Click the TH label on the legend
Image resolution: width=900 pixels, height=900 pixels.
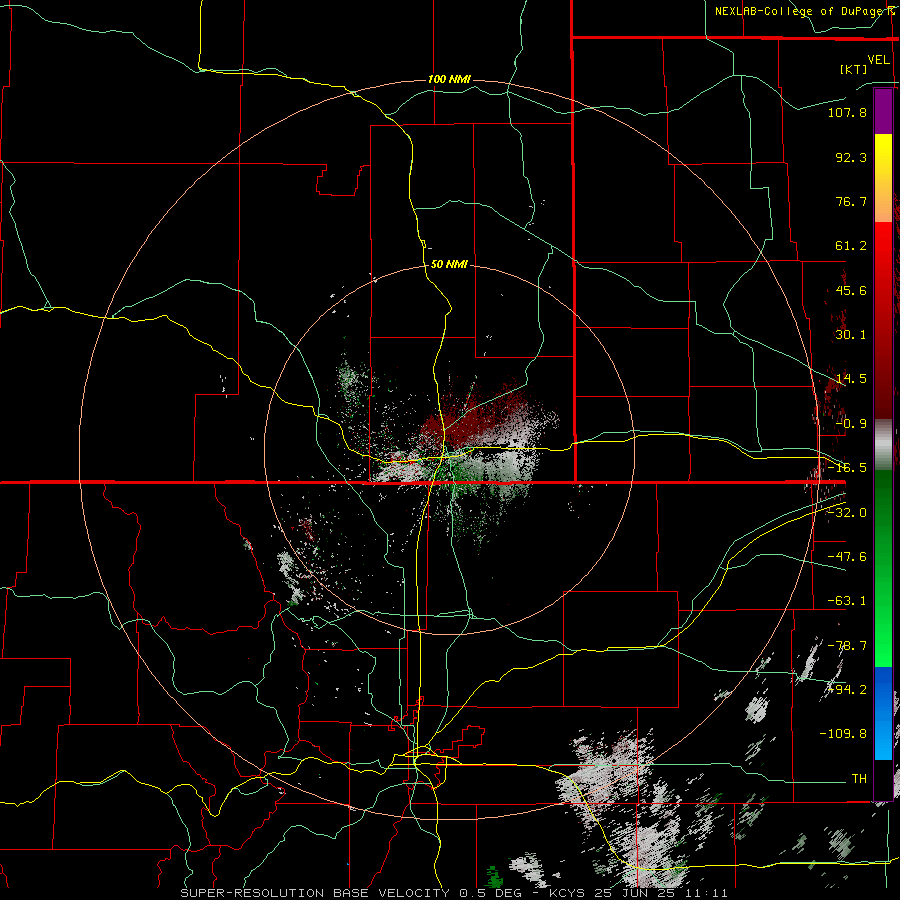click(x=859, y=779)
